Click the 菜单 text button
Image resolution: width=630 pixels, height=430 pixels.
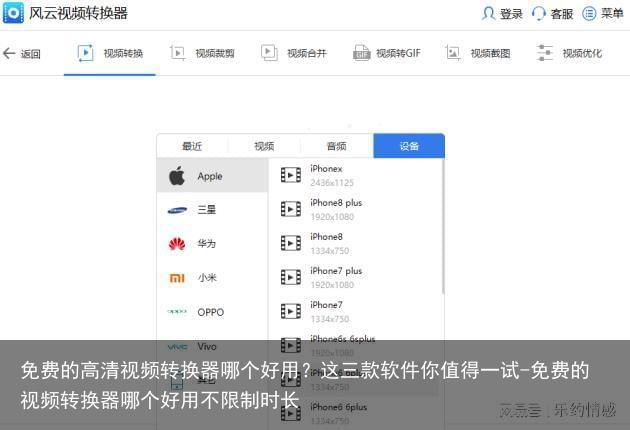(612, 14)
